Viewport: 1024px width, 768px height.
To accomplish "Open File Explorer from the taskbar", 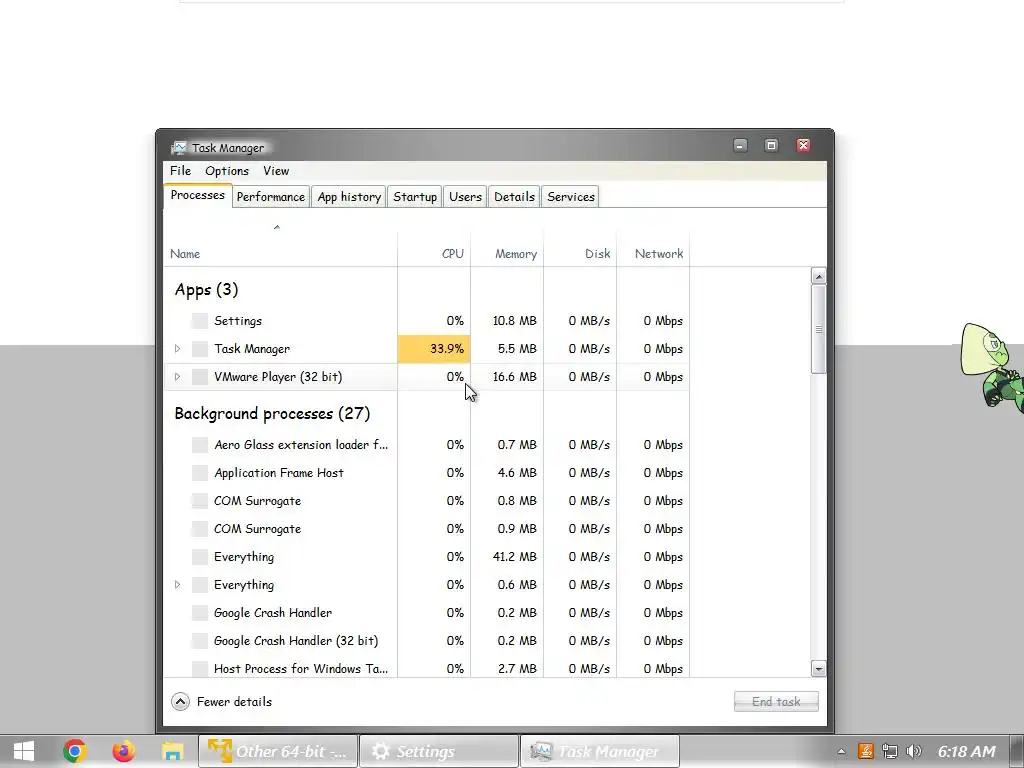I will tap(172, 751).
